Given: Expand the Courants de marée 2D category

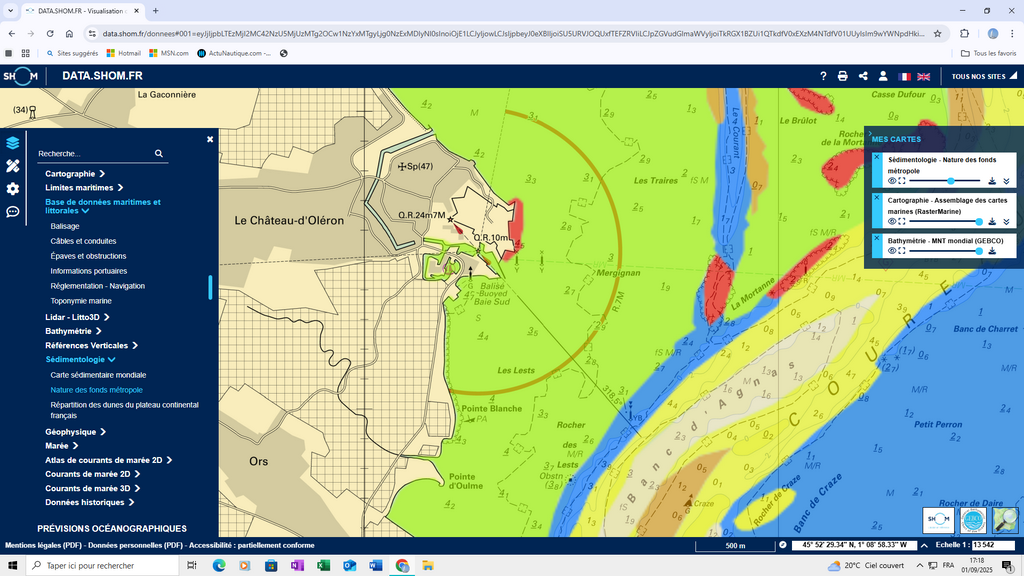Looking at the screenshot, I should pyautogui.click(x=93, y=474).
